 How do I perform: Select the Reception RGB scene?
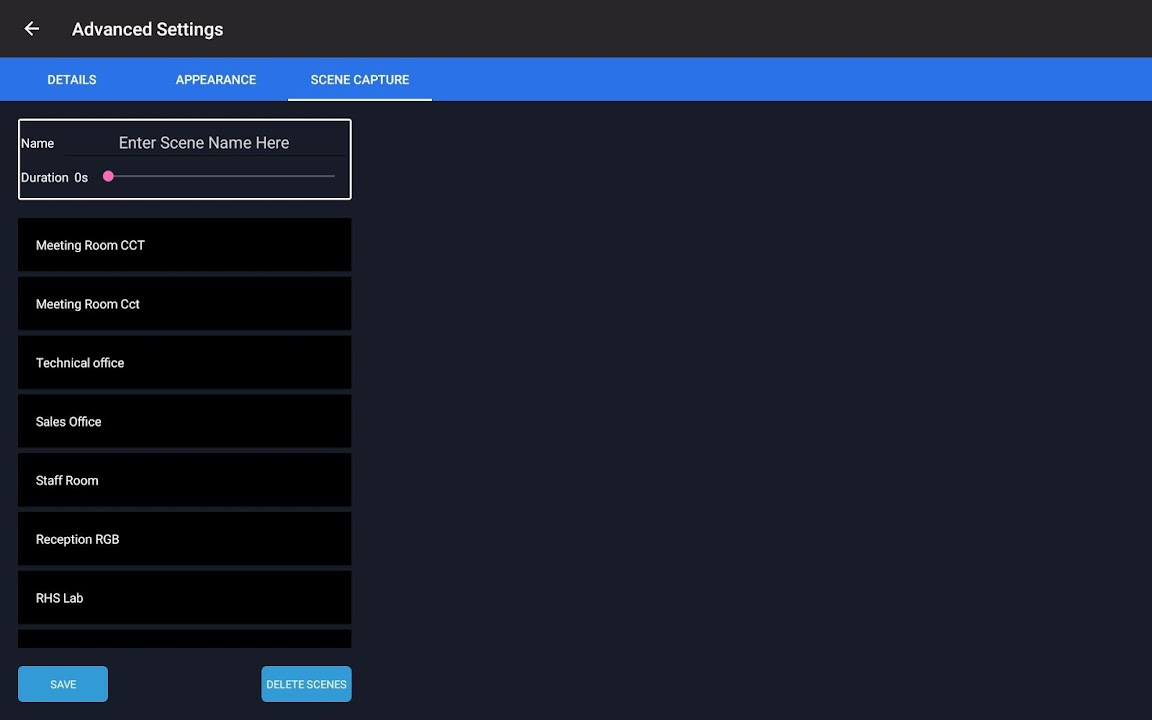pos(184,540)
